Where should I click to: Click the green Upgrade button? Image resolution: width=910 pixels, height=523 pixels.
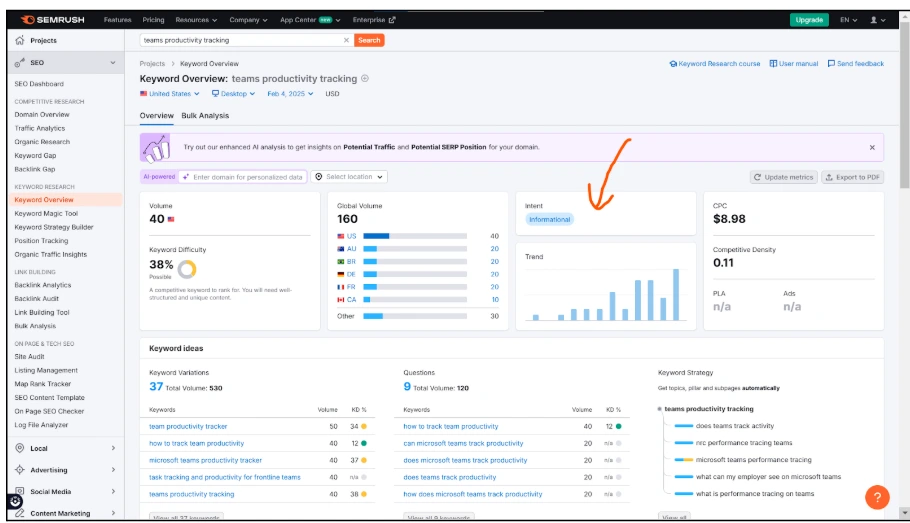[809, 20]
